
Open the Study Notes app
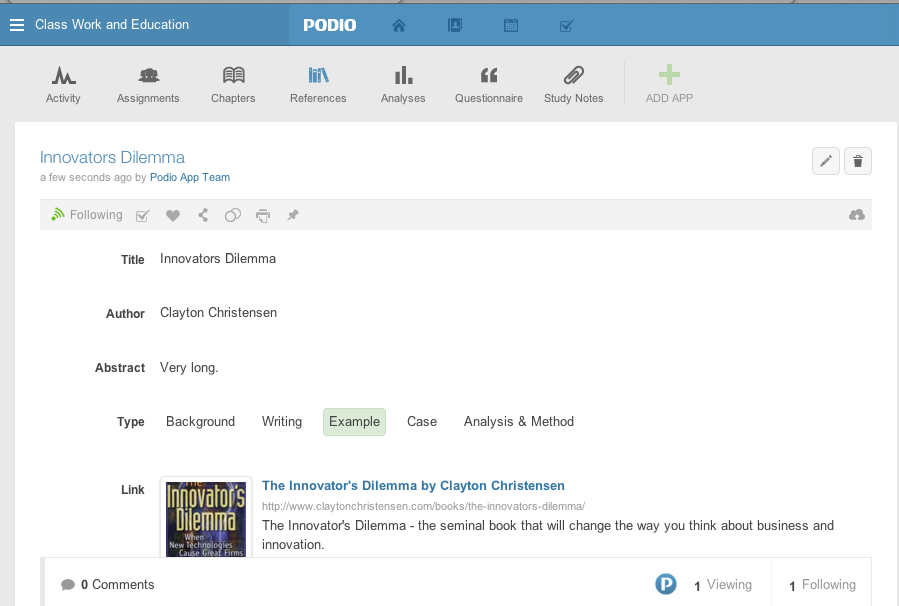point(573,84)
